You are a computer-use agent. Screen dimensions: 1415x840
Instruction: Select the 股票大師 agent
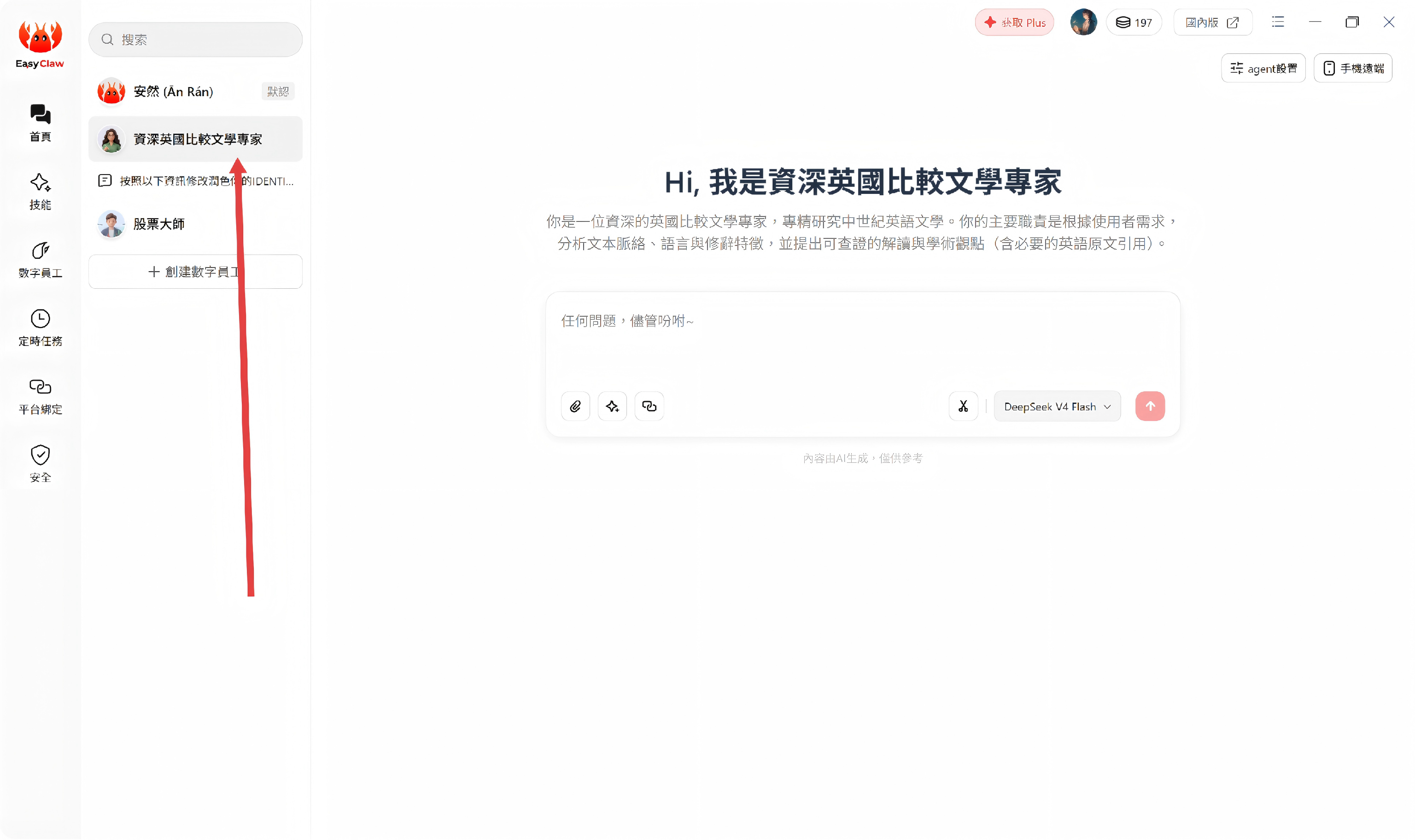tap(195, 224)
